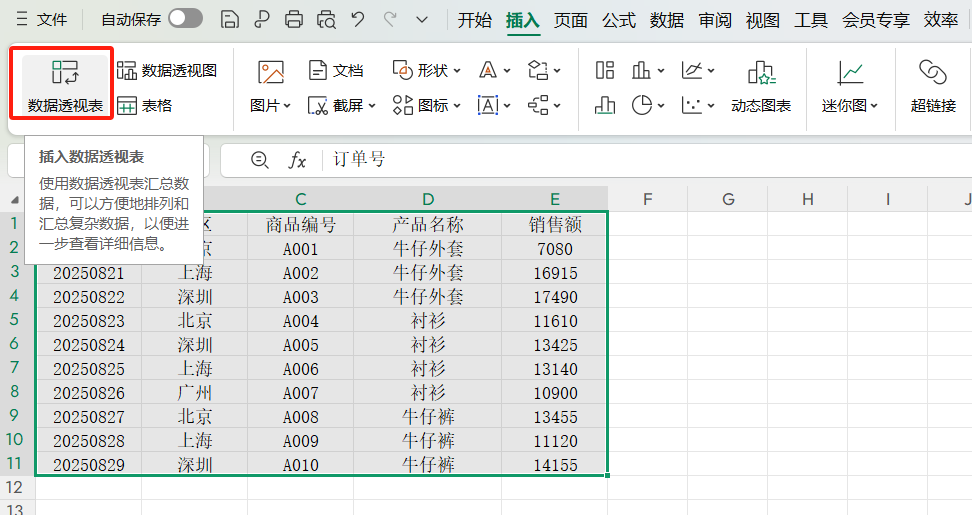
Task: Insert a 超链接 hyperlink
Action: [x=933, y=86]
